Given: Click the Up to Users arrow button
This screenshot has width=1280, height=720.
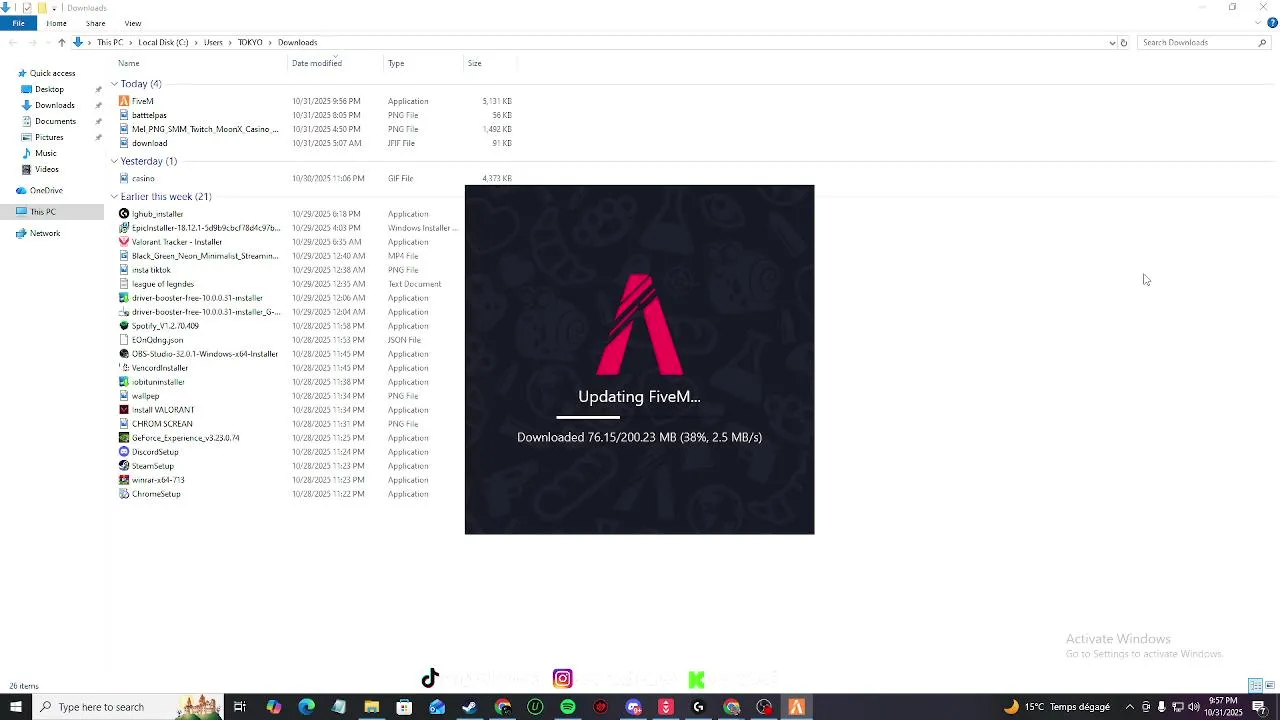Looking at the screenshot, I should point(62,43).
